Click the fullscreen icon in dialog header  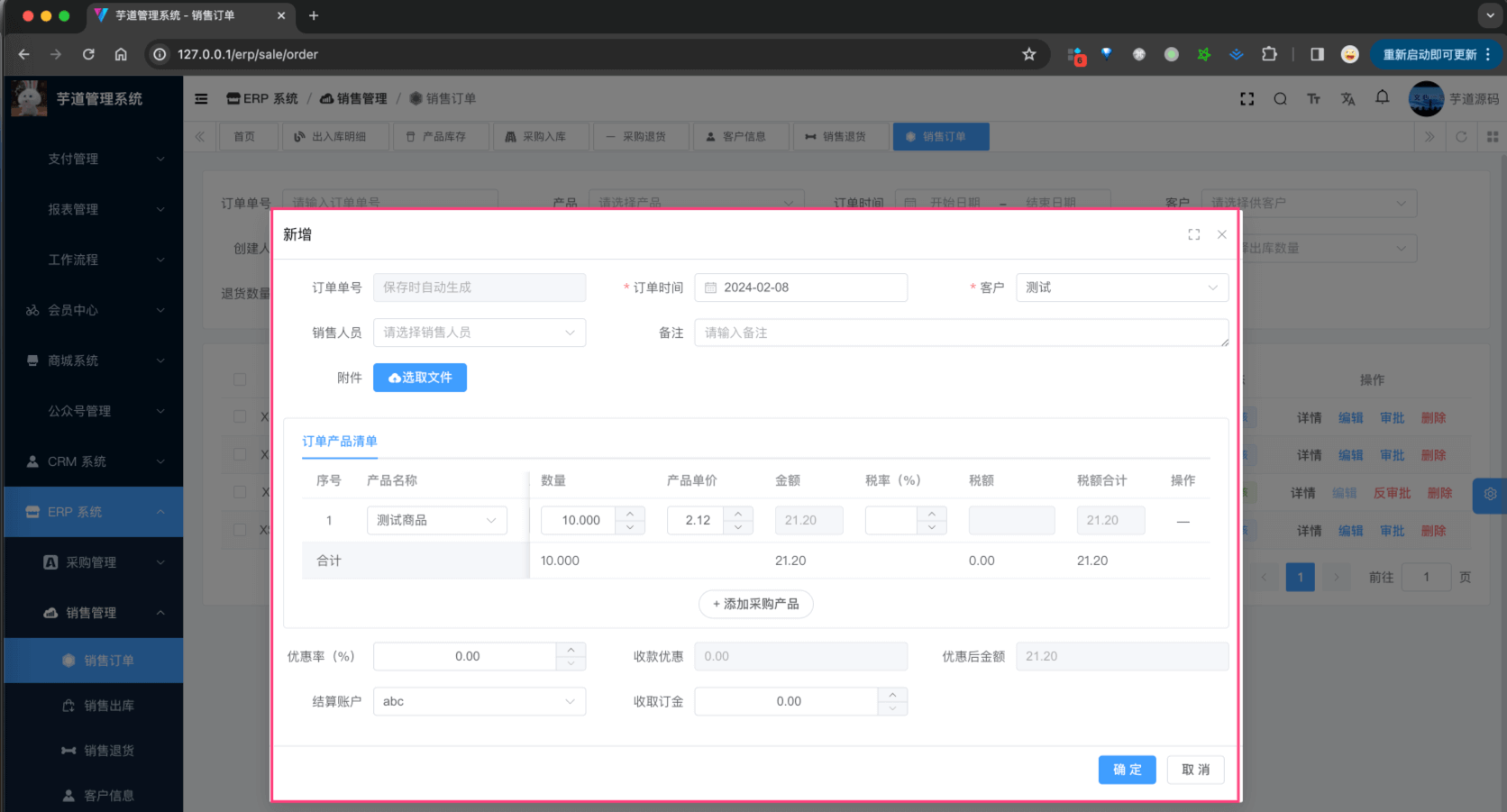pyautogui.click(x=1193, y=234)
